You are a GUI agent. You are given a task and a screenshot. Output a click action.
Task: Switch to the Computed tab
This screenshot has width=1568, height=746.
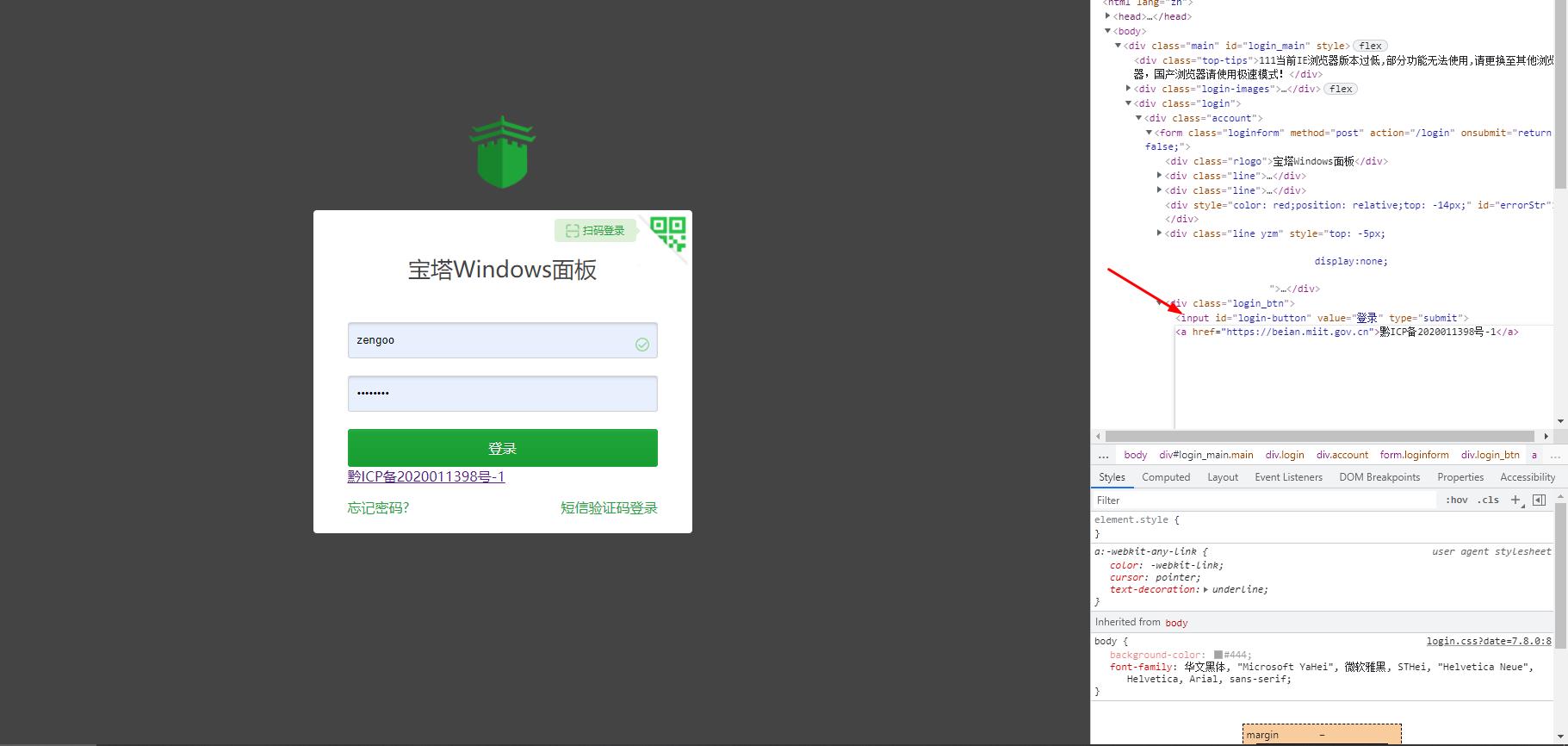(1166, 477)
